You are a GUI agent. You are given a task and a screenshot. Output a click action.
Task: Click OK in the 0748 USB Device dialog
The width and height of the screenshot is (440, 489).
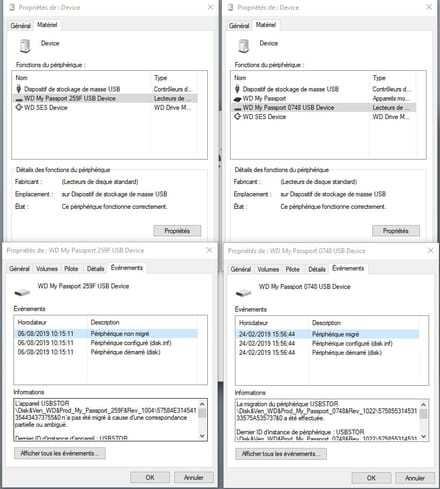371,478
